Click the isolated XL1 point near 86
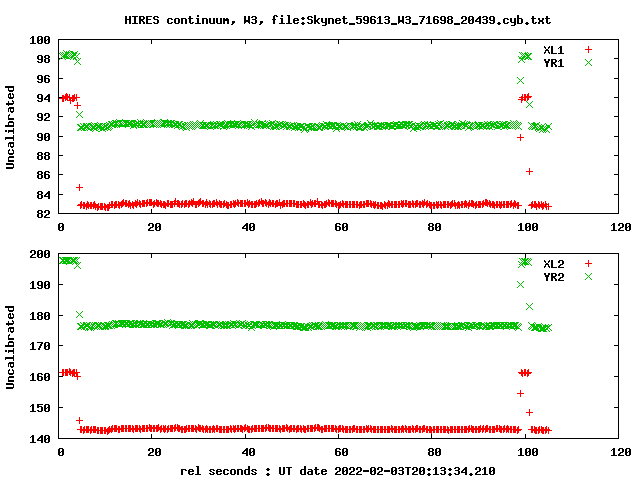The image size is (640, 480). click(529, 171)
